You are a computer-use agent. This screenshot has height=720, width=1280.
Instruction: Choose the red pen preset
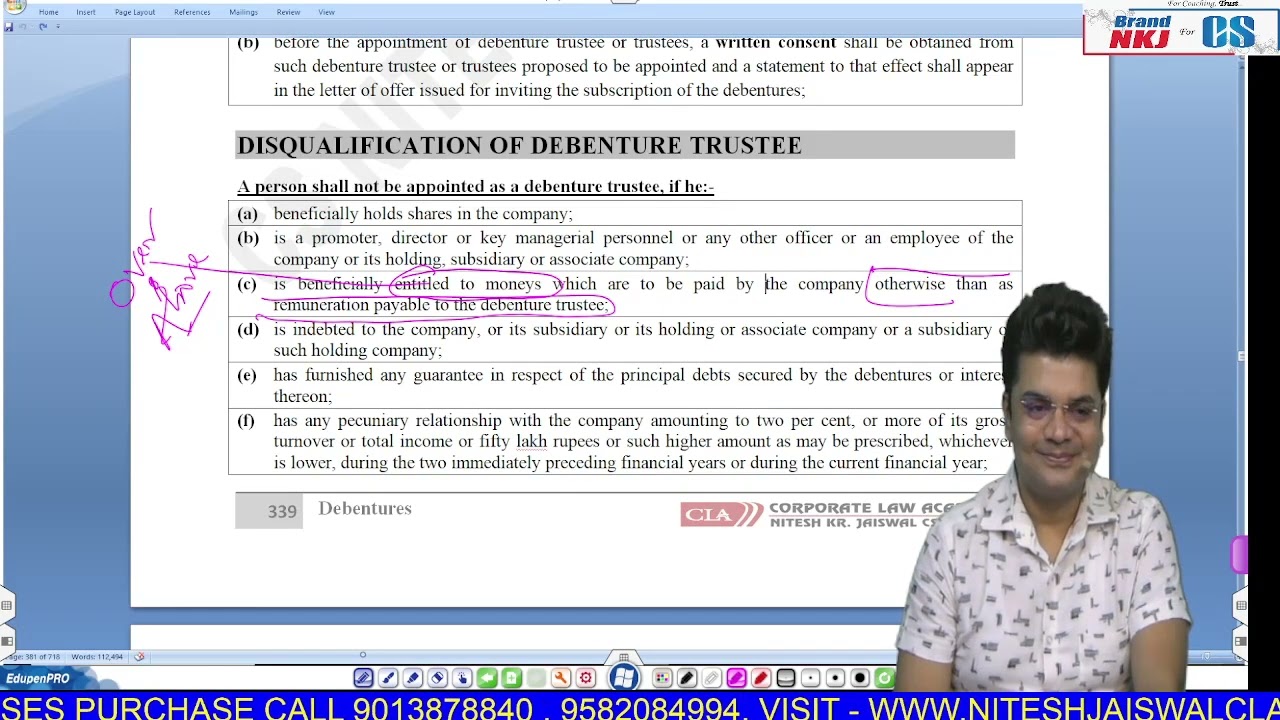pyautogui.click(x=761, y=678)
